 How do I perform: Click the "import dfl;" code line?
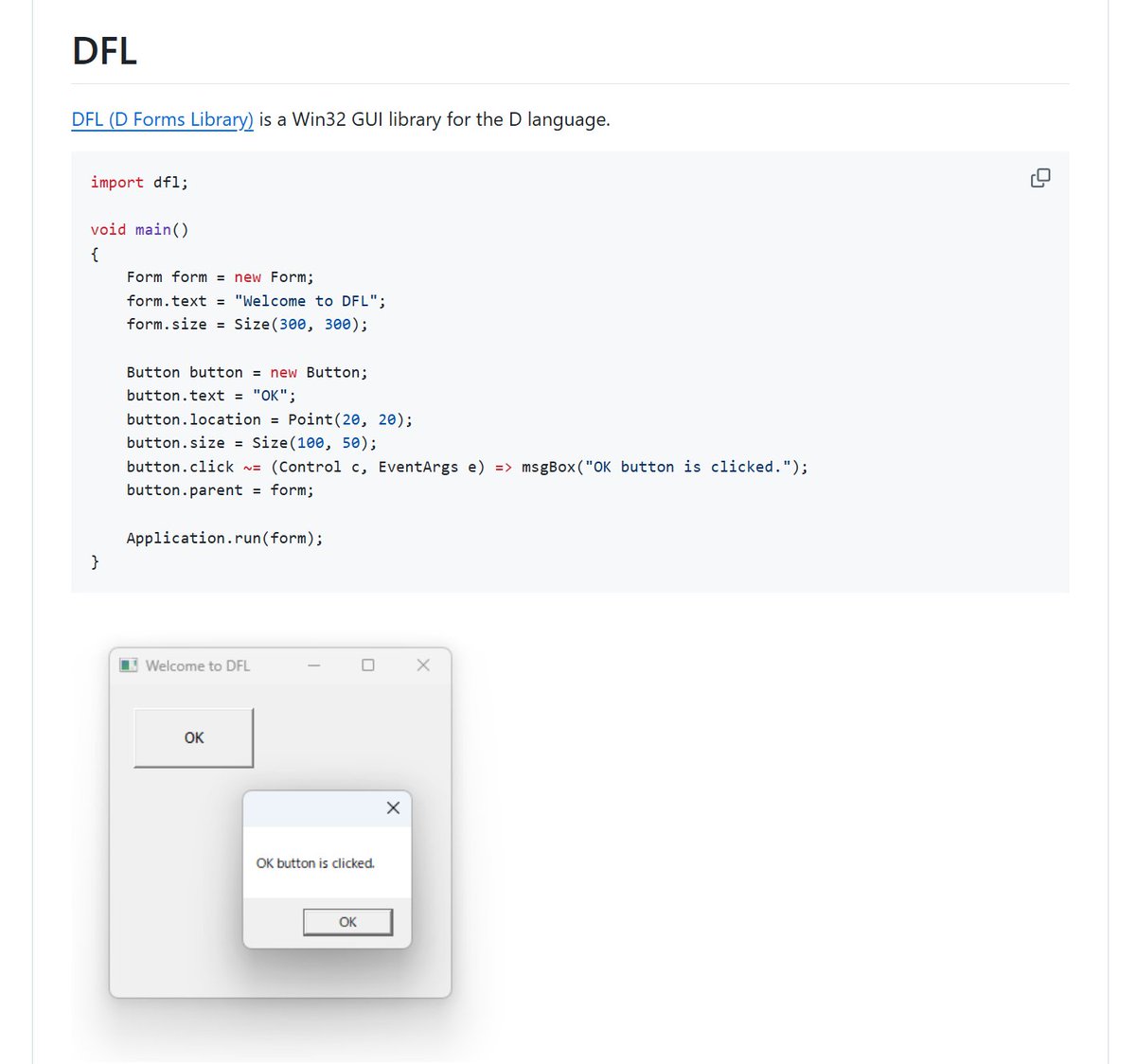(x=139, y=182)
